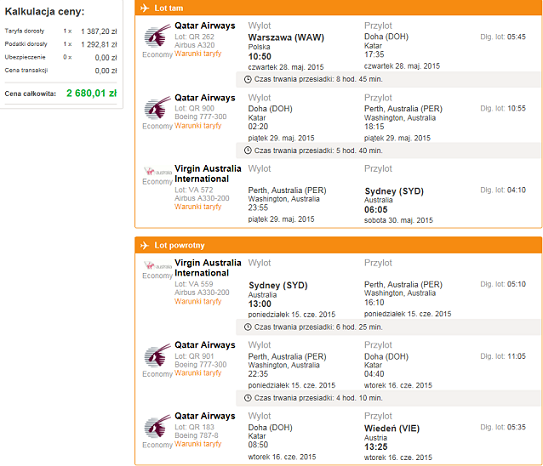Open Warunki taryfy for flight QR 901

click(198, 373)
